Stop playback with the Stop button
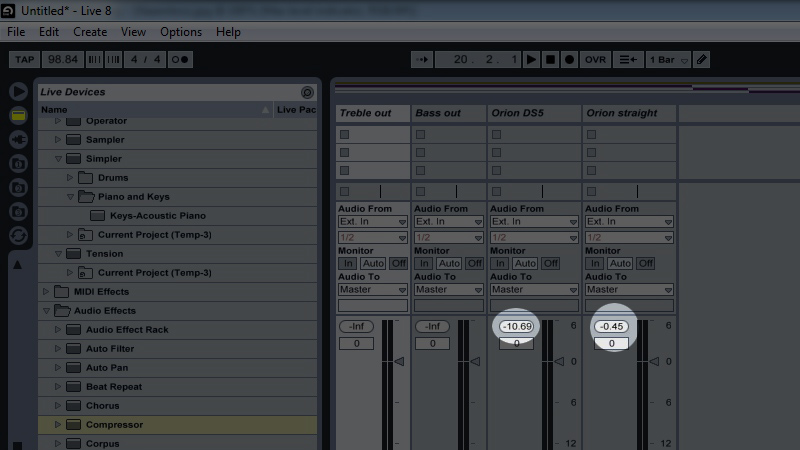The width and height of the screenshot is (800, 450). coord(550,60)
